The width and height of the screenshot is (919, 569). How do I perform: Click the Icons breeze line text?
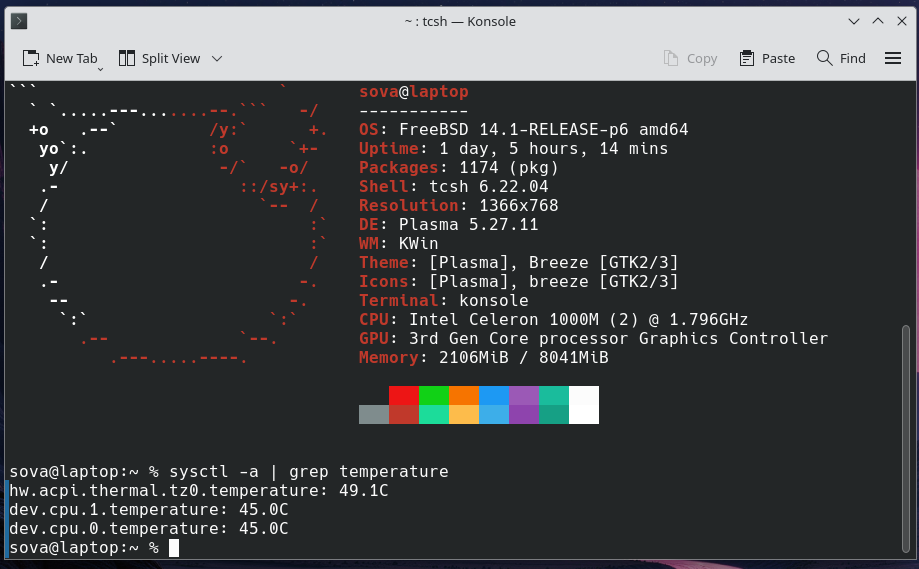tap(518, 281)
